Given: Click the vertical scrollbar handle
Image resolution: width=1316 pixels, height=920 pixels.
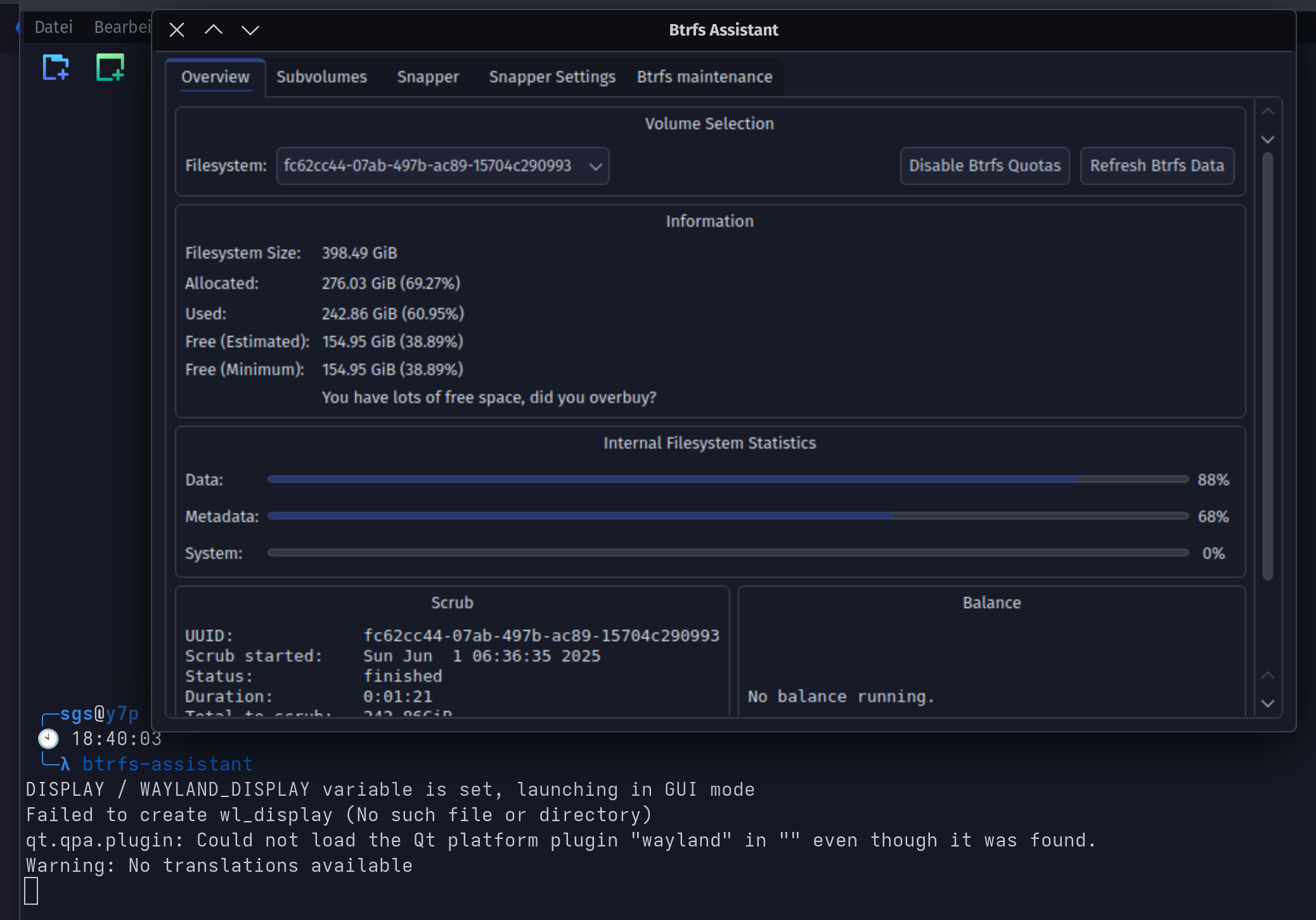Looking at the screenshot, I should coord(1268,366).
